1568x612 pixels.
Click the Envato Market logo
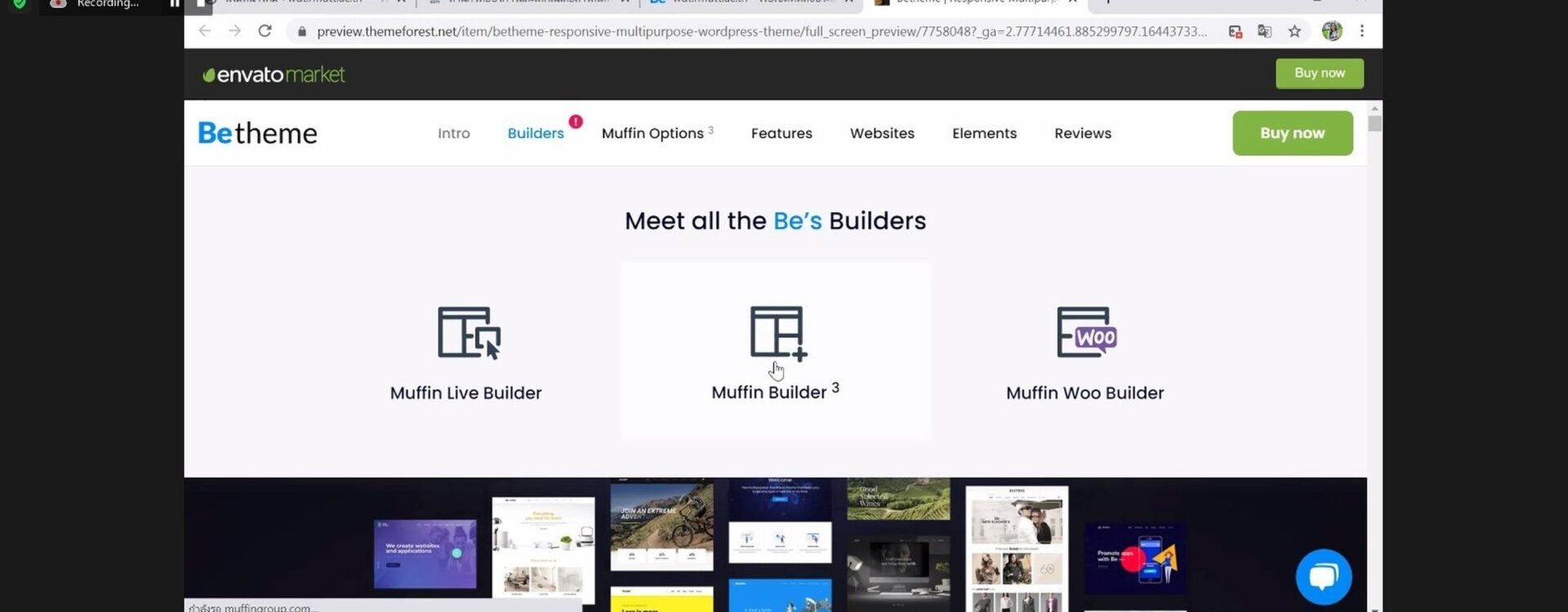click(x=274, y=74)
